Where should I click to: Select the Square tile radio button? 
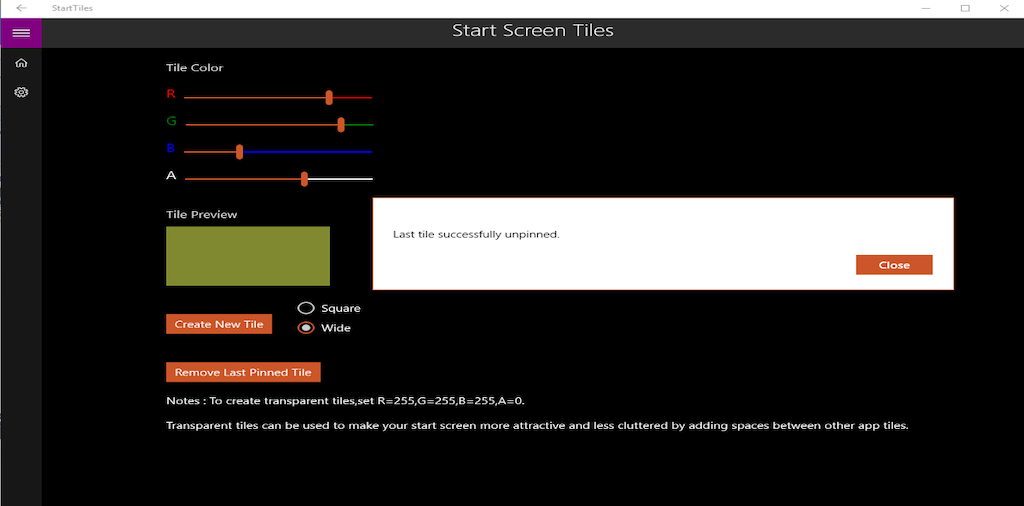coord(307,308)
